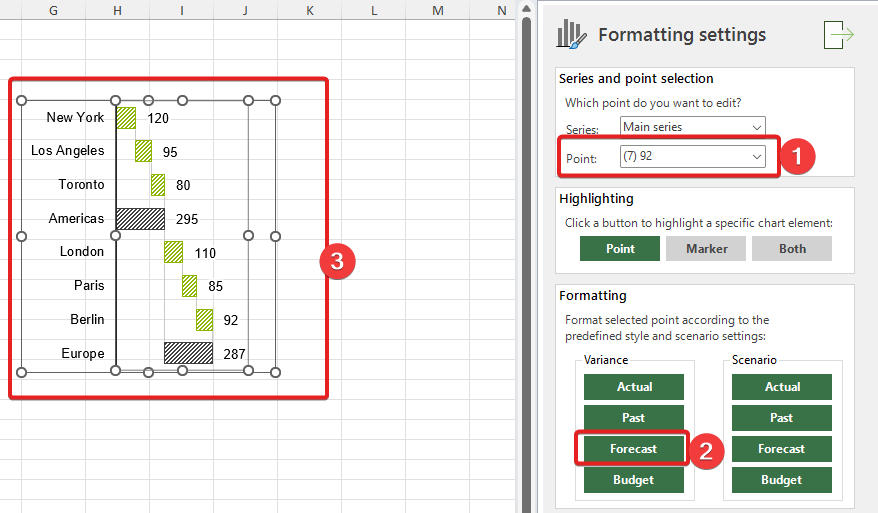Select column header M
This screenshot has height=513, width=878.
pyautogui.click(x=437, y=10)
